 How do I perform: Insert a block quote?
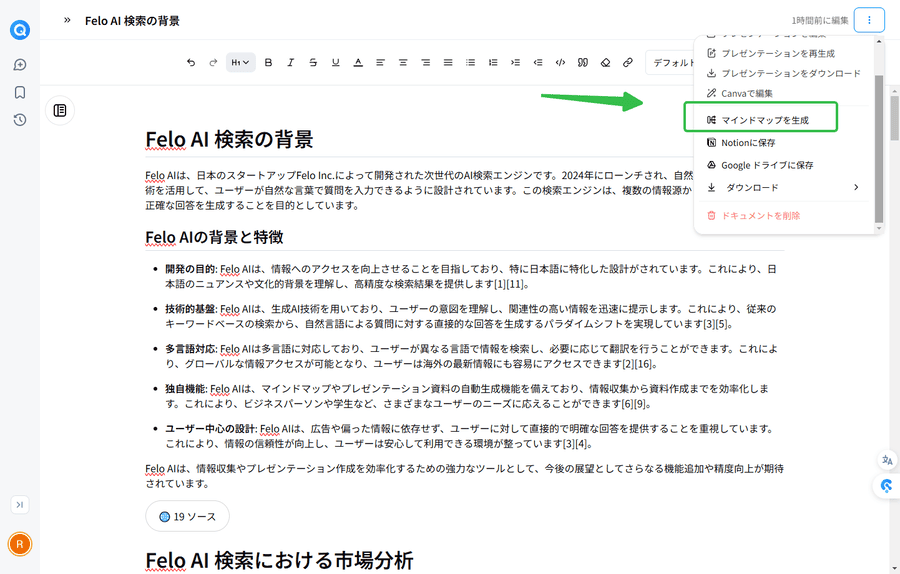pos(583,63)
